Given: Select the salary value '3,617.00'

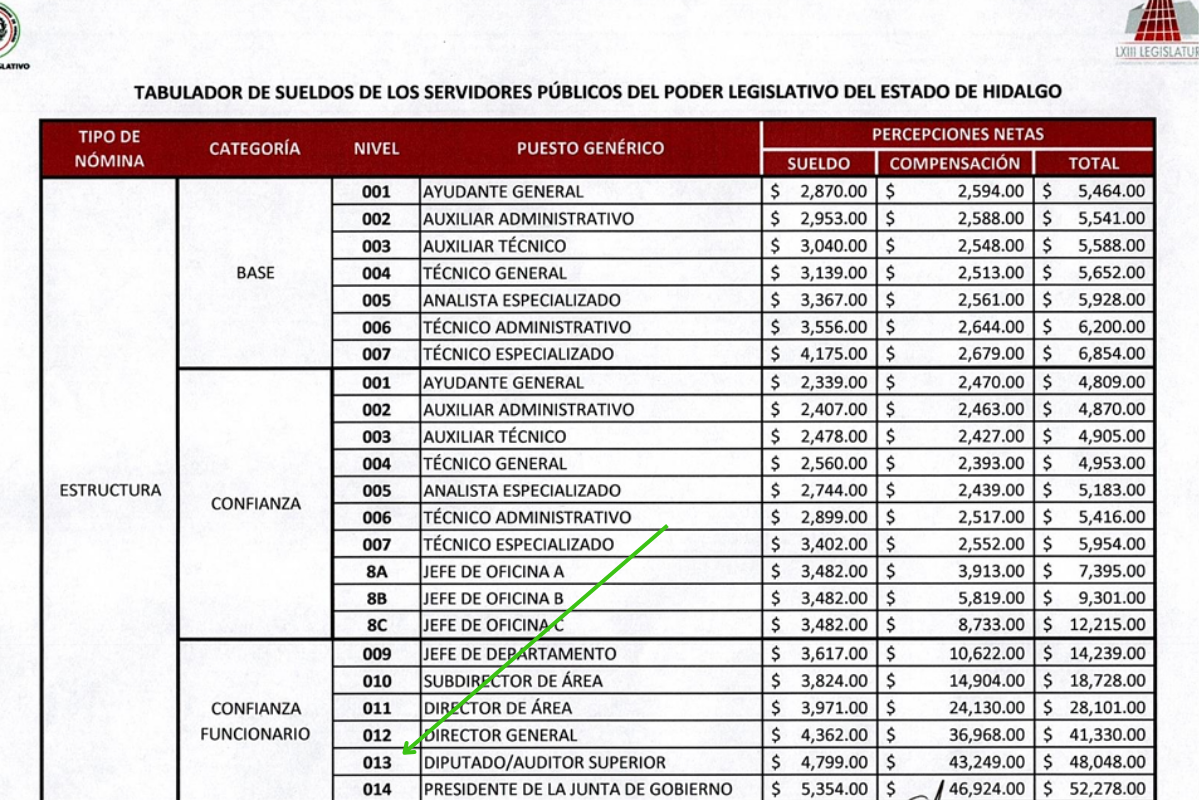Looking at the screenshot, I should (x=833, y=653).
